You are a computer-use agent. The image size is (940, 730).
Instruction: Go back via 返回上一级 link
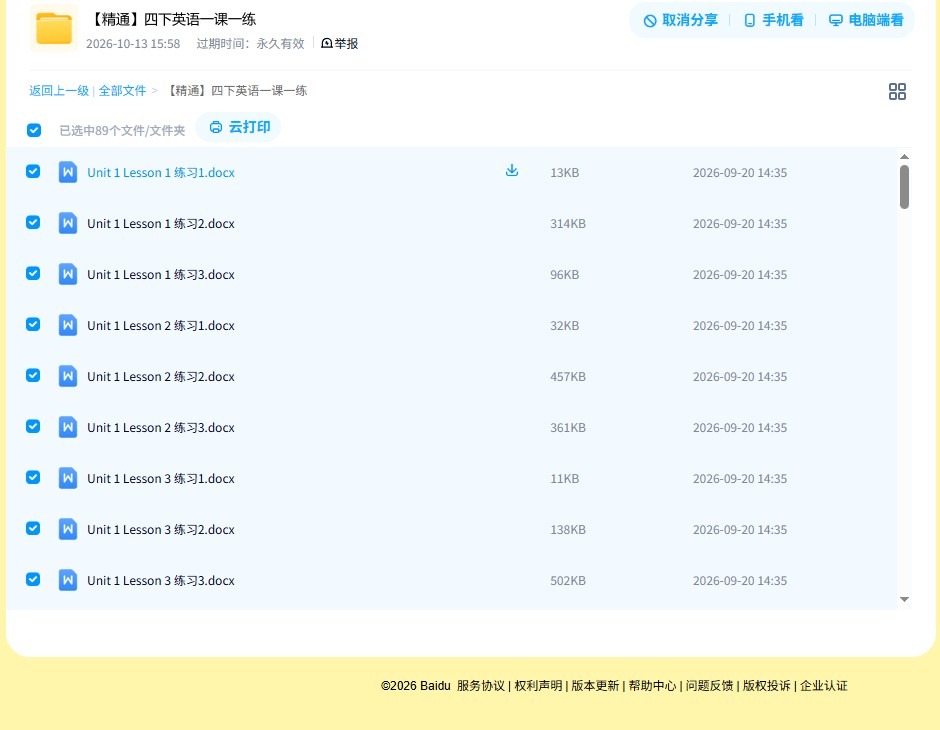59,91
